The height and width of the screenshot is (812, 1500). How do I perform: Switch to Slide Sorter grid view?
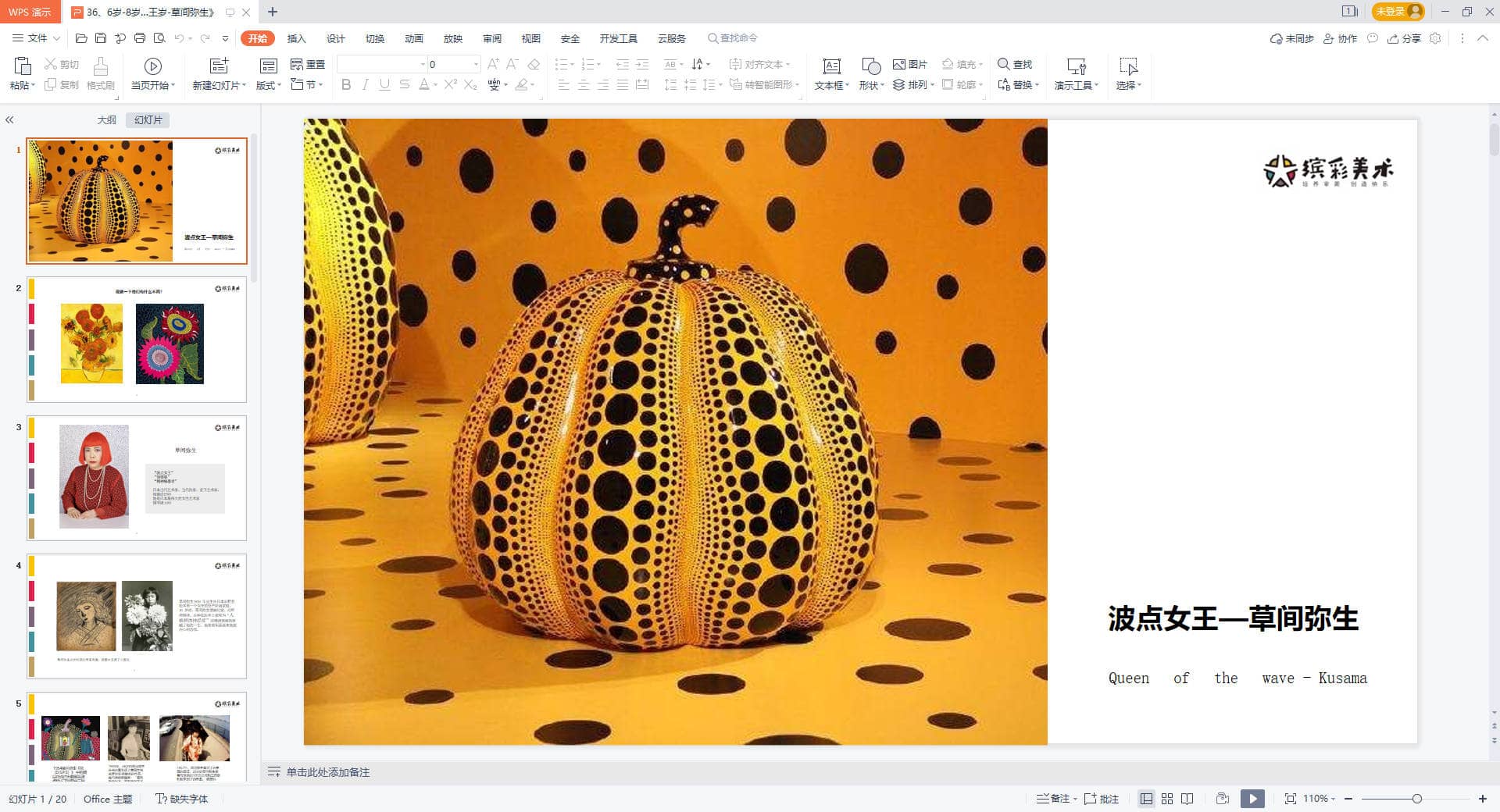(1167, 799)
